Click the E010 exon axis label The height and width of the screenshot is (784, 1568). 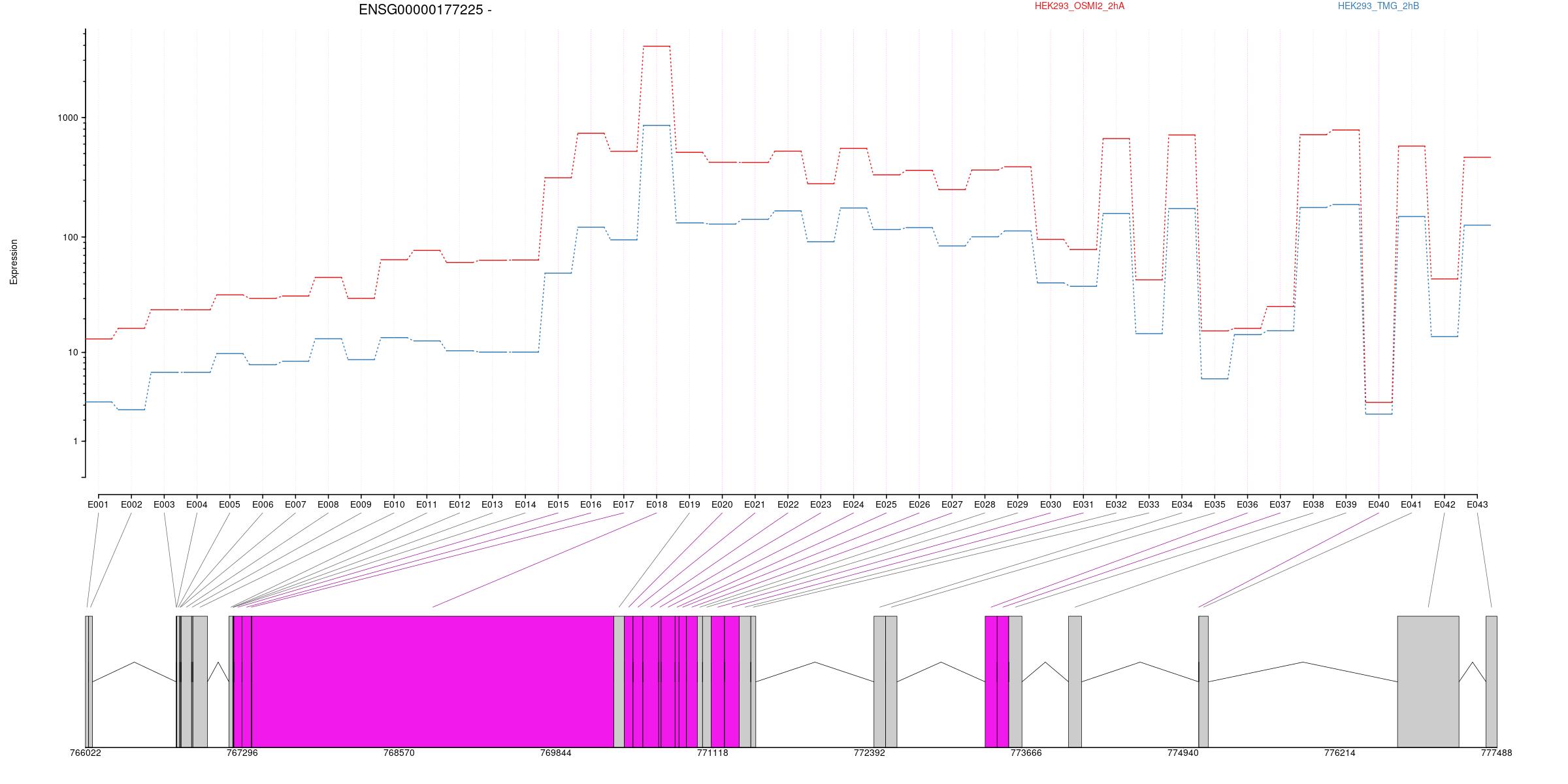[394, 504]
